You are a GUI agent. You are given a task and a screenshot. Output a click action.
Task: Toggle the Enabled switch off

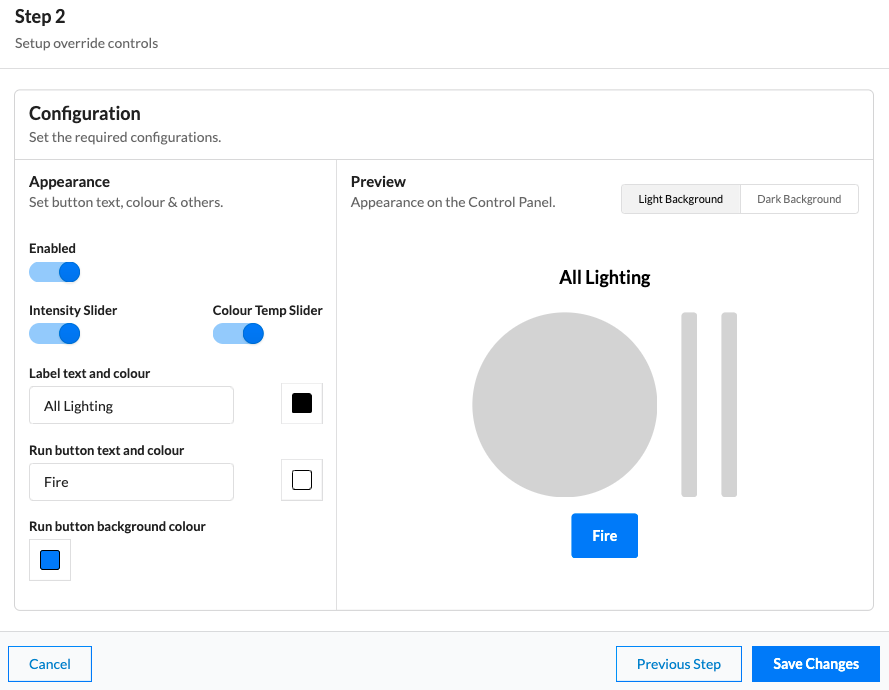tap(54, 272)
